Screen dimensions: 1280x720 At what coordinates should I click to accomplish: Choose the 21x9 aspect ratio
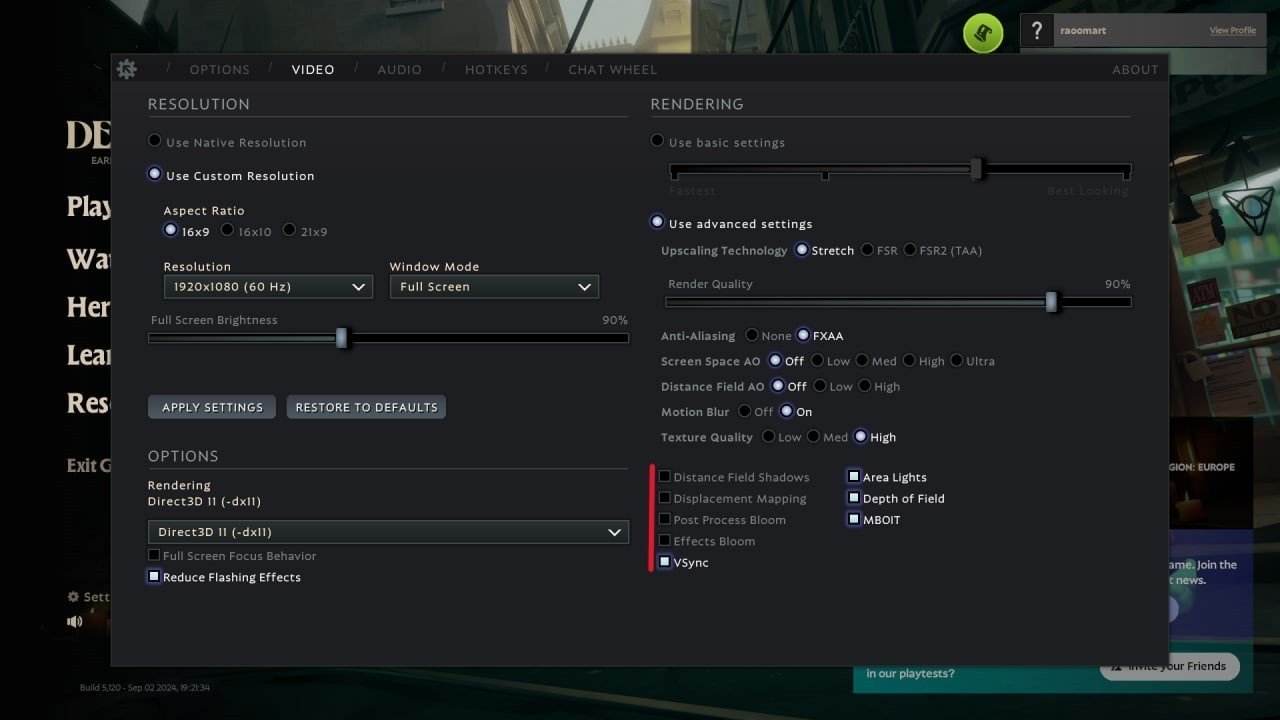[289, 230]
